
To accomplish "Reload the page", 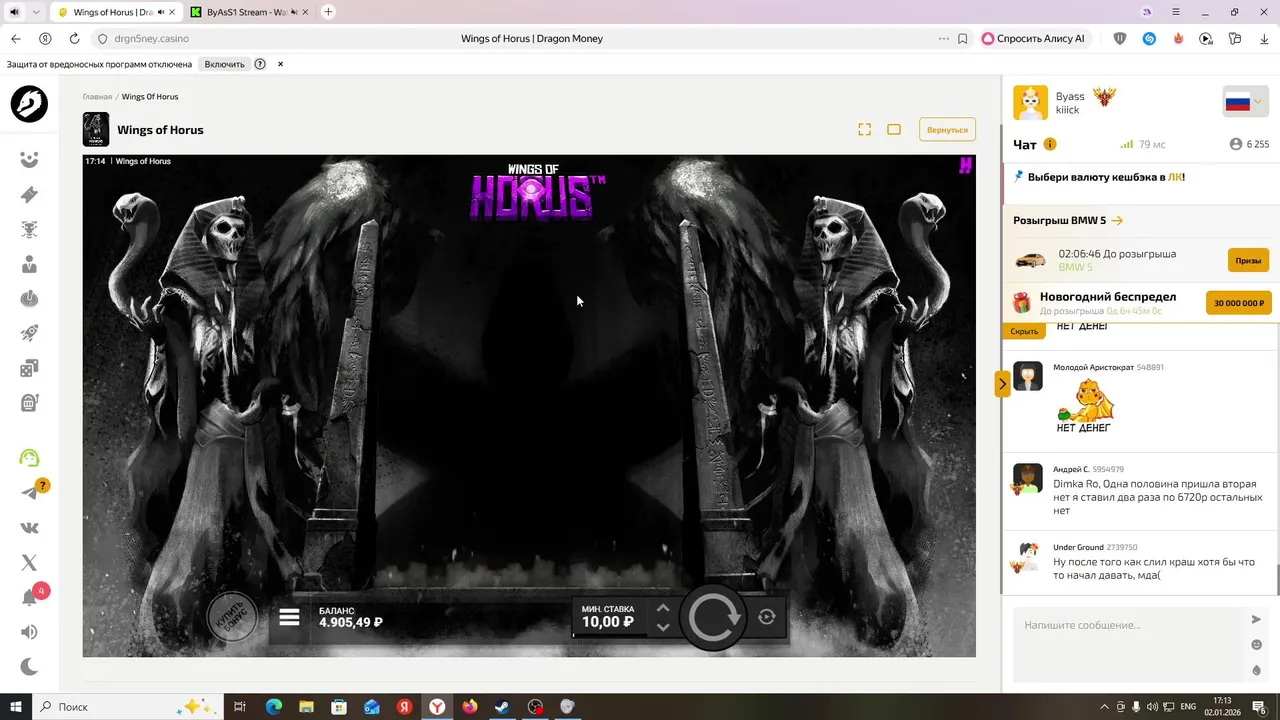I will [74, 39].
